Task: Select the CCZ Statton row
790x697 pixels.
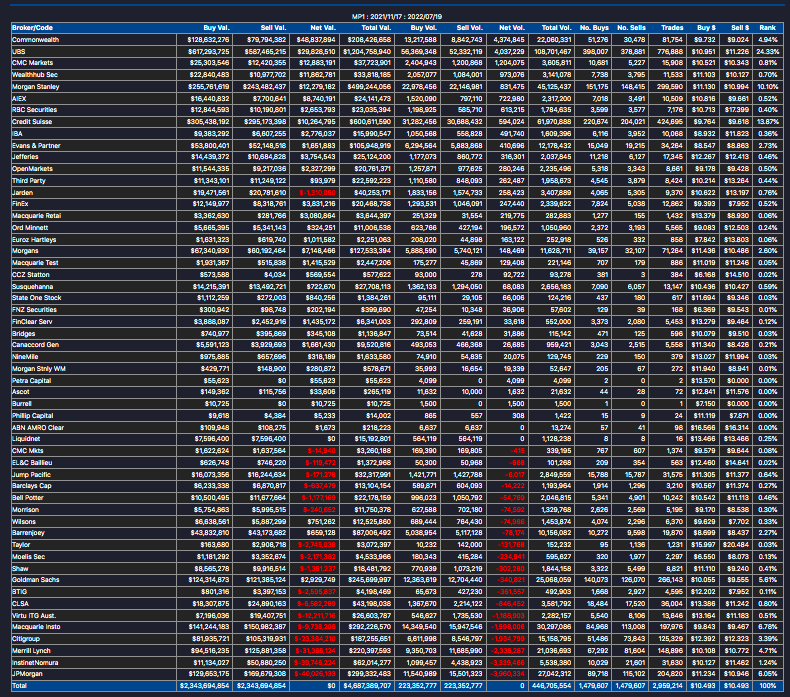Action: (x=397, y=275)
